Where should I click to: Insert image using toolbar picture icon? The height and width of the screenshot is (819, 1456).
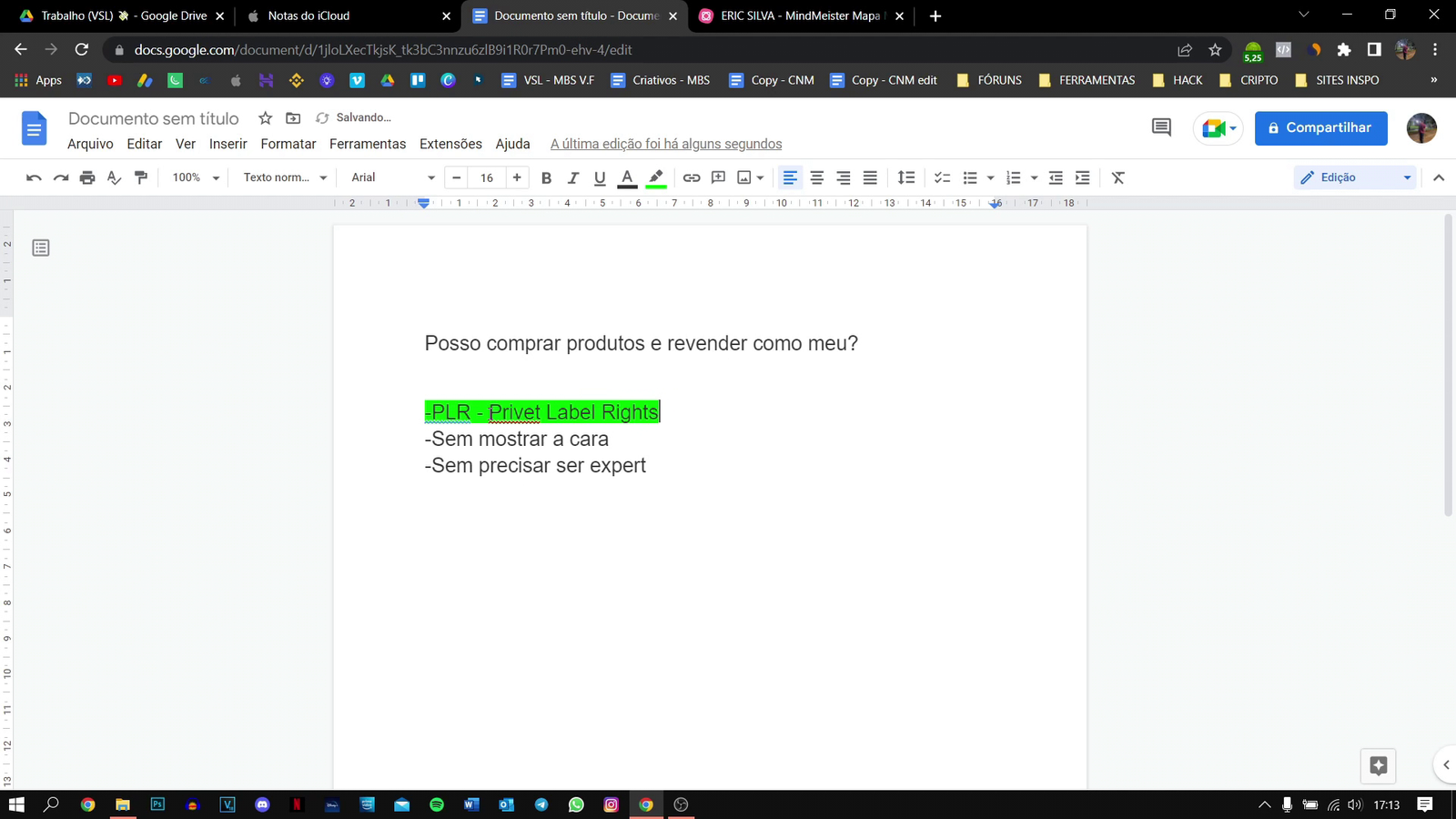pyautogui.click(x=744, y=177)
